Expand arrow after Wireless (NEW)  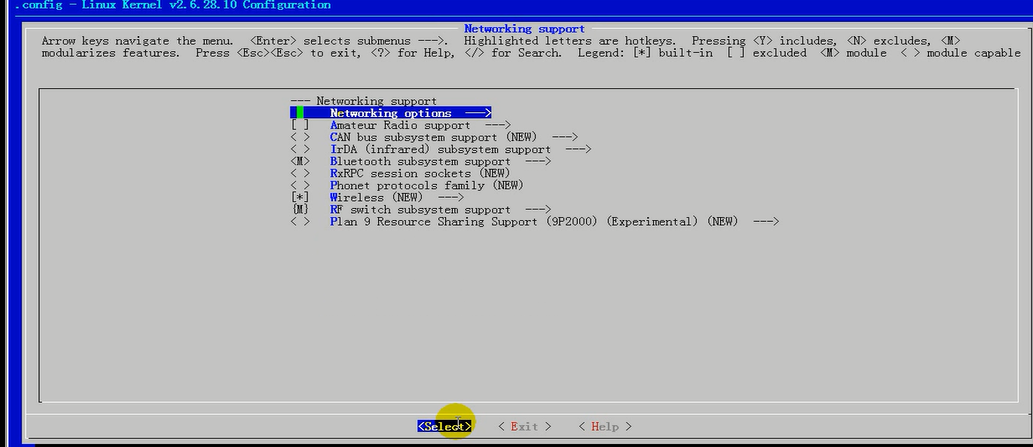451,197
